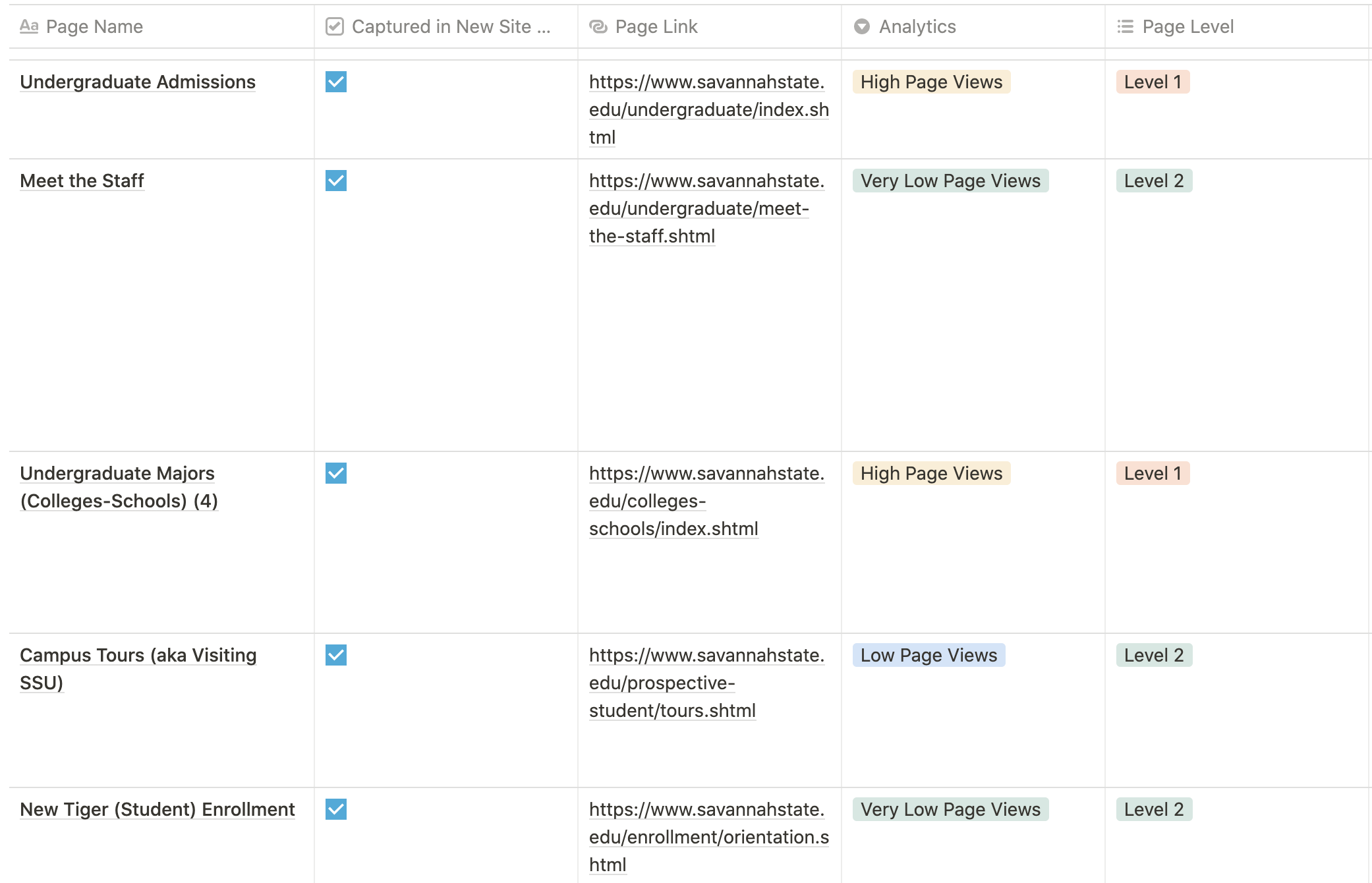Open the Meet the Staff page
Screen dimensions: 1372x883
[82, 181]
